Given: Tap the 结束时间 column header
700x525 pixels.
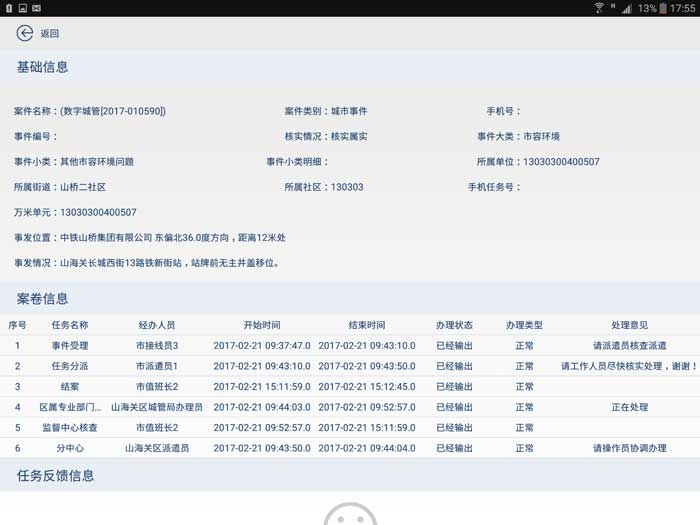Looking at the screenshot, I should click(367, 325).
